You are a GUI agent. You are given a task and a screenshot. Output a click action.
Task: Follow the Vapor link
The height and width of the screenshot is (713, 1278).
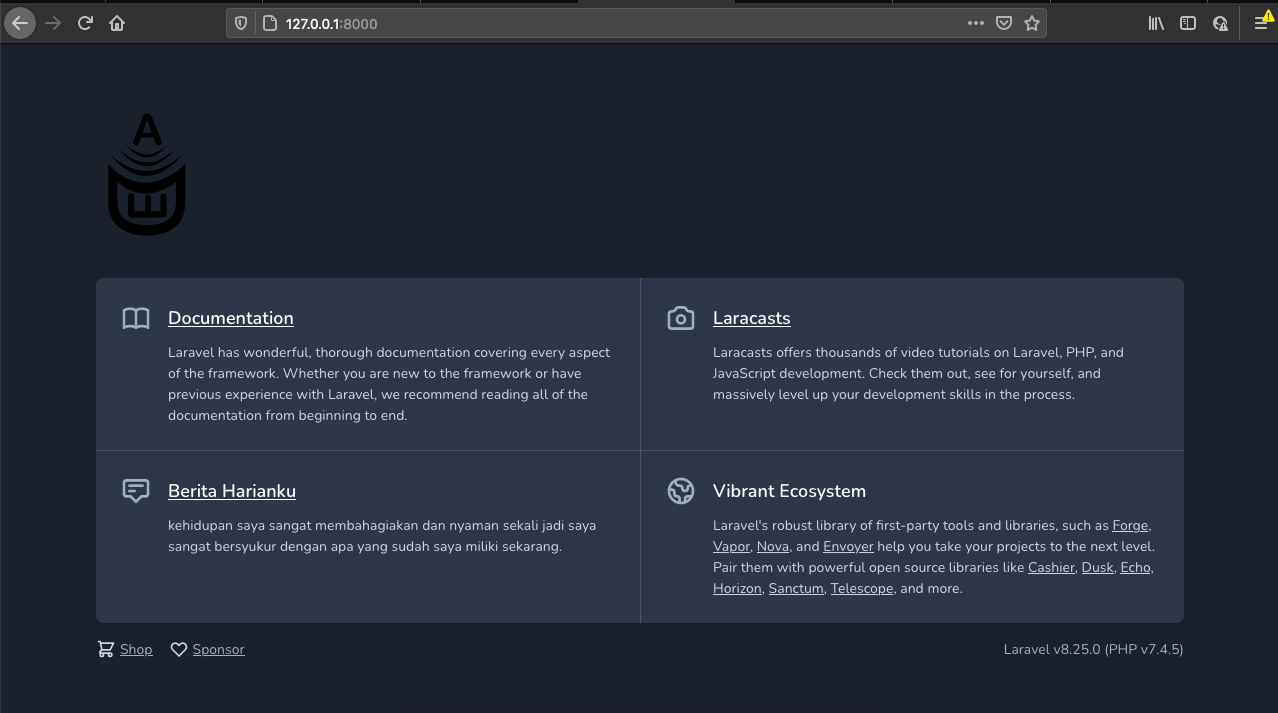pyautogui.click(x=732, y=546)
